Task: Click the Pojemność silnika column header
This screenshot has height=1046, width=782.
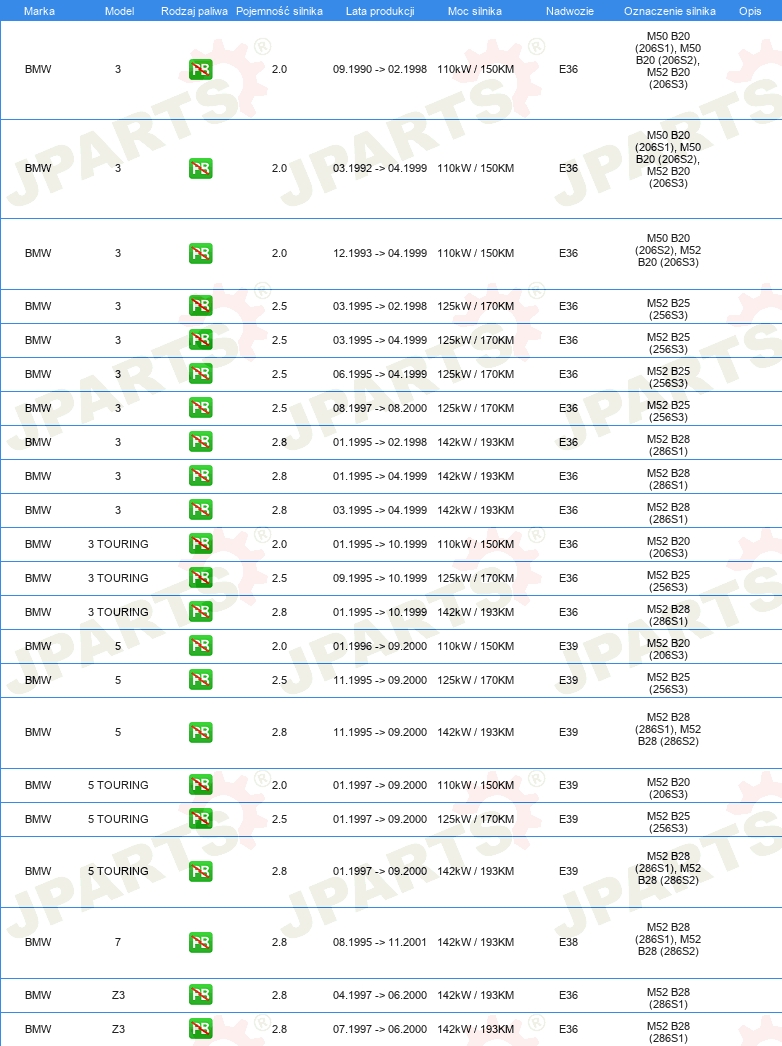Action: 280,11
